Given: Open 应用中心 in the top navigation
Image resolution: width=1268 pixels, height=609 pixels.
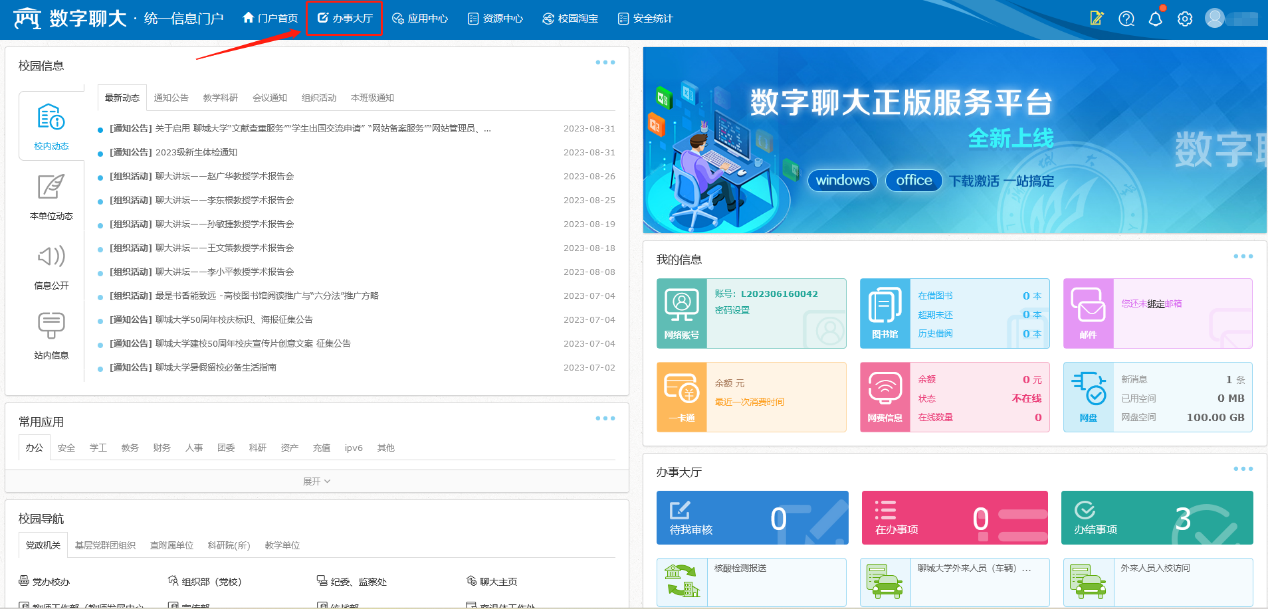Looking at the screenshot, I should point(420,19).
